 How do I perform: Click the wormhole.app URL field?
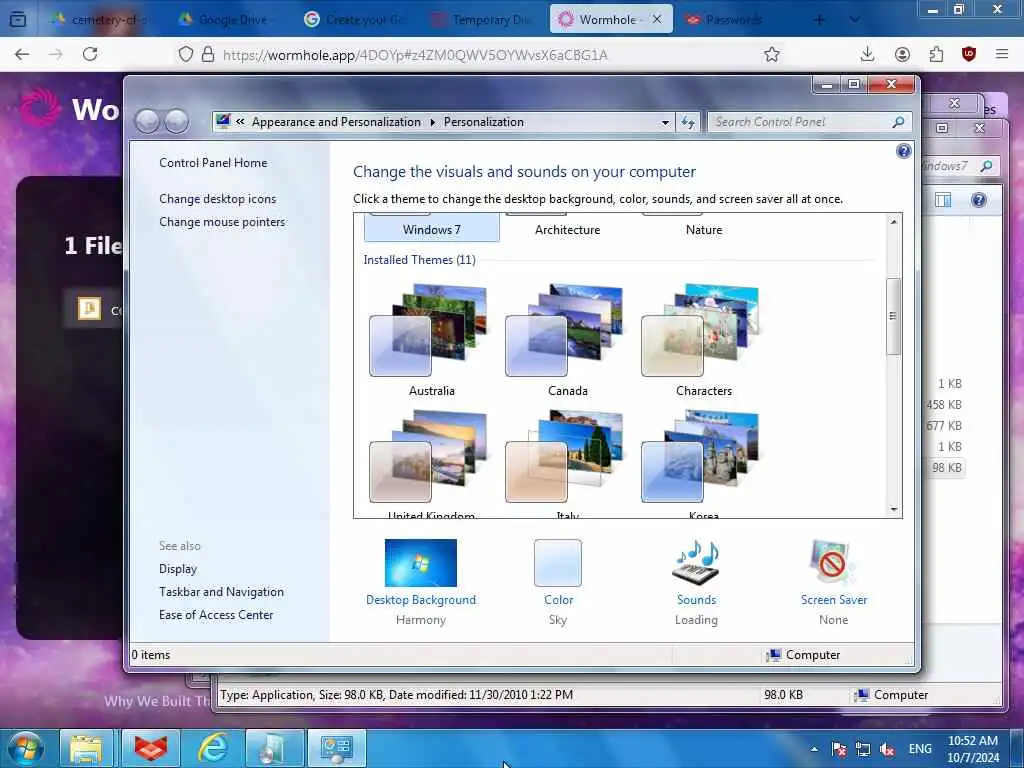click(x=415, y=55)
